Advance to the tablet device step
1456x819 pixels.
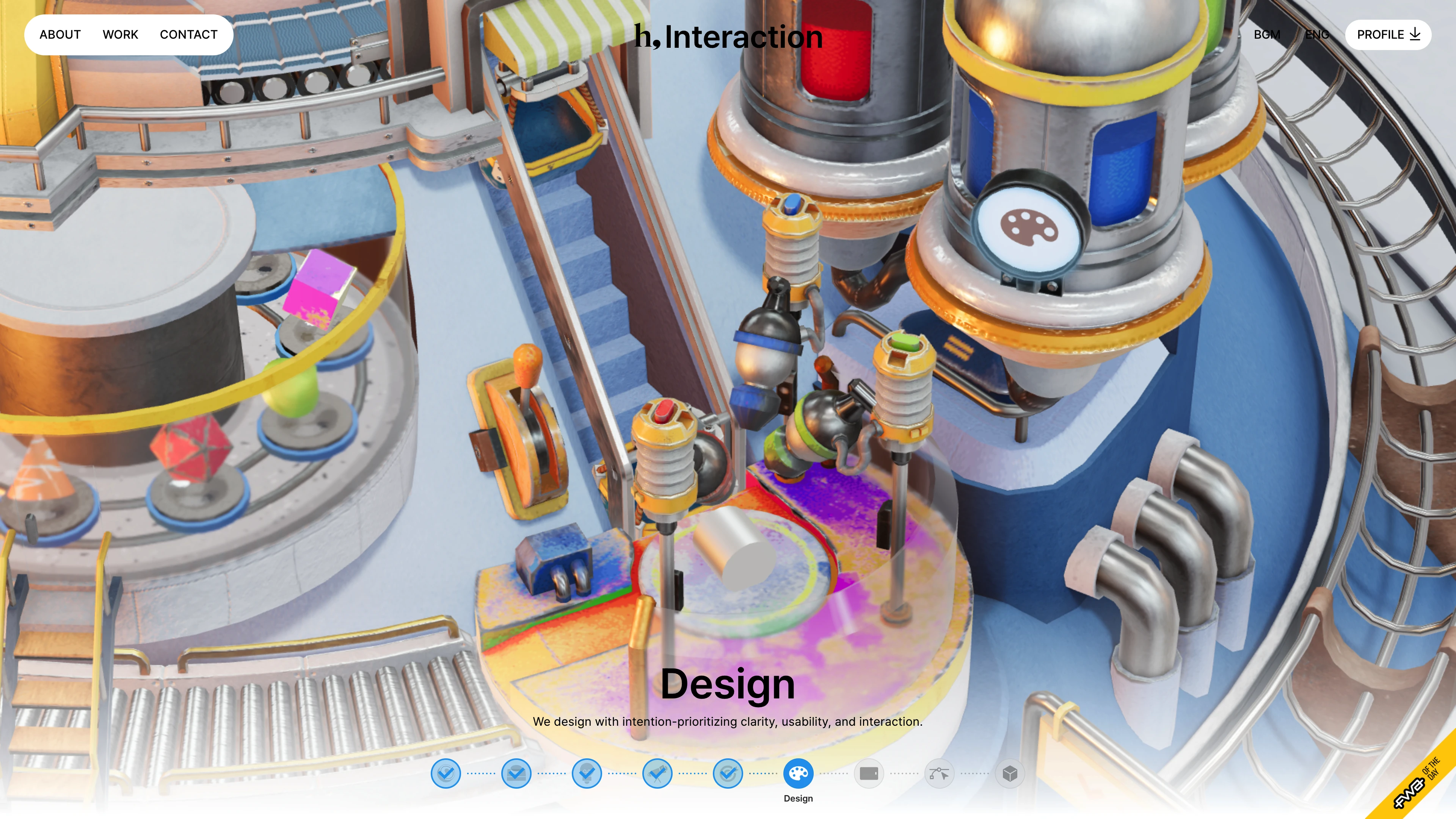869,773
